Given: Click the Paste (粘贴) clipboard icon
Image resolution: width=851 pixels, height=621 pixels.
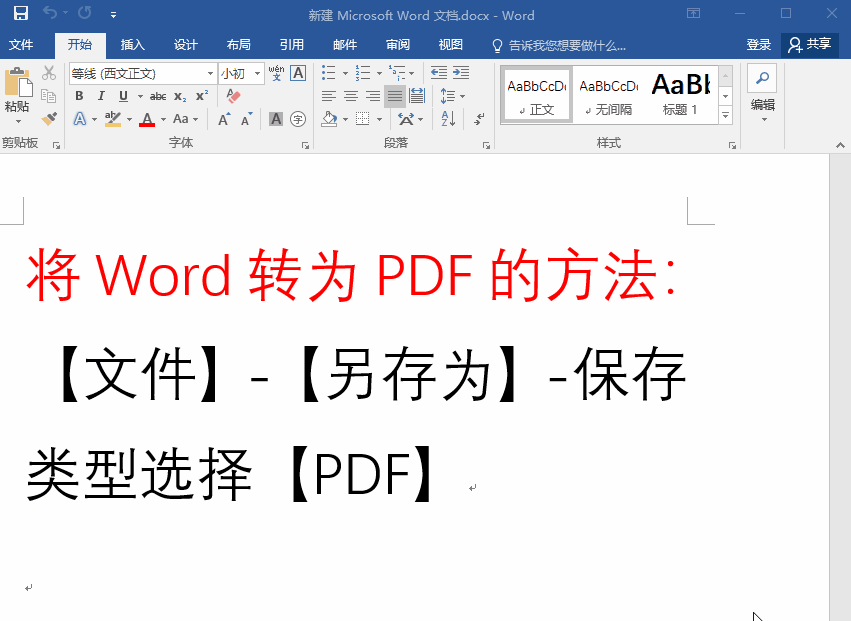Looking at the screenshot, I should click(18, 82).
